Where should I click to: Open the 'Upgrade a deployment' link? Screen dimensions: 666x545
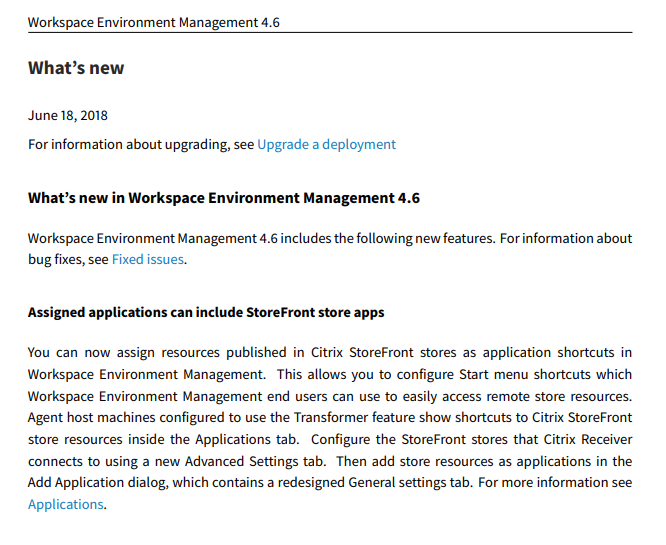pyautogui.click(x=326, y=144)
